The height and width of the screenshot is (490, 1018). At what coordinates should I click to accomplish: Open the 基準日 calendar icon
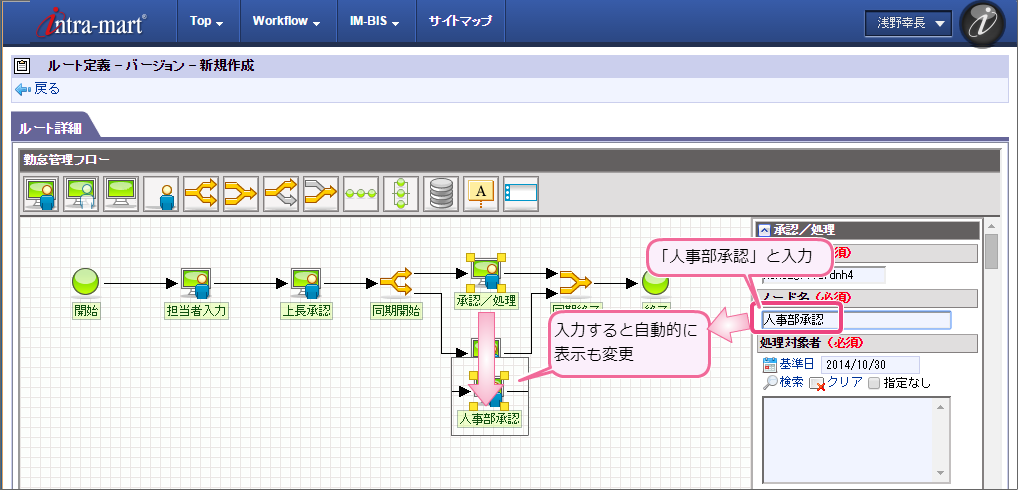tap(769, 364)
